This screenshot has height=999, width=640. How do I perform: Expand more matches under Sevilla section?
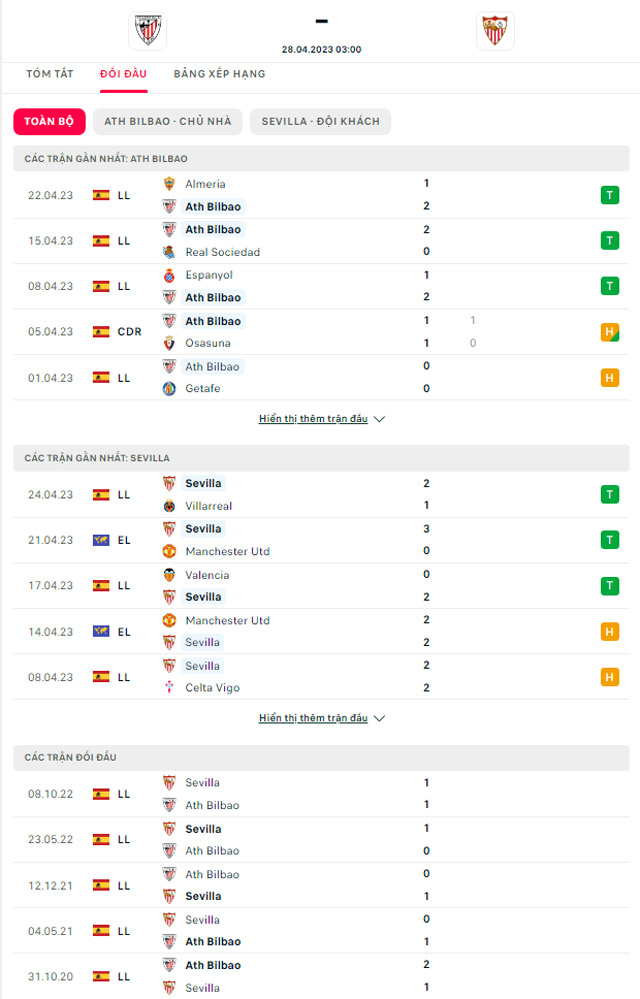coord(322,718)
